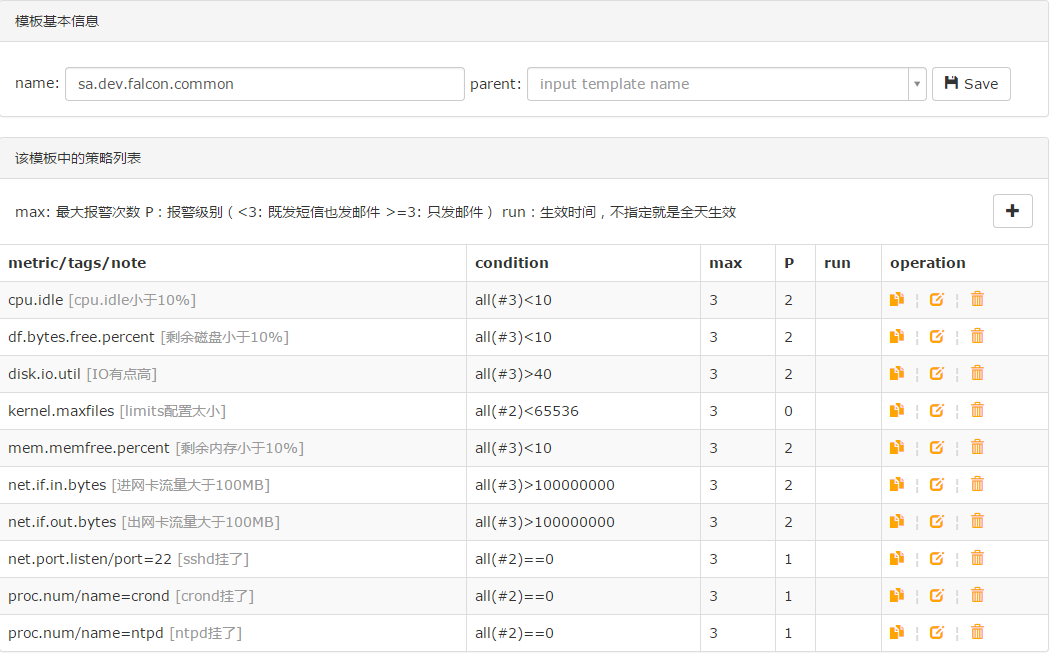Edit the kernel.maxfiles strategy

937,410
